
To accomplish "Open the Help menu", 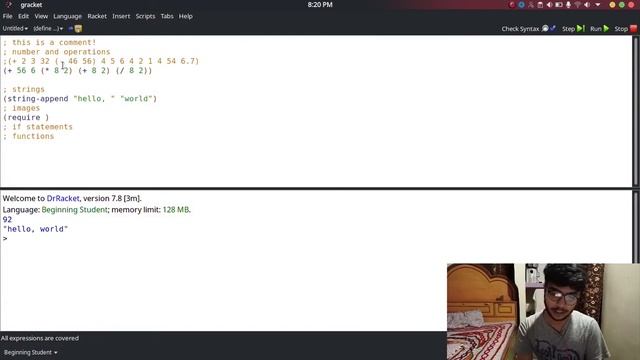I will pos(185,16).
